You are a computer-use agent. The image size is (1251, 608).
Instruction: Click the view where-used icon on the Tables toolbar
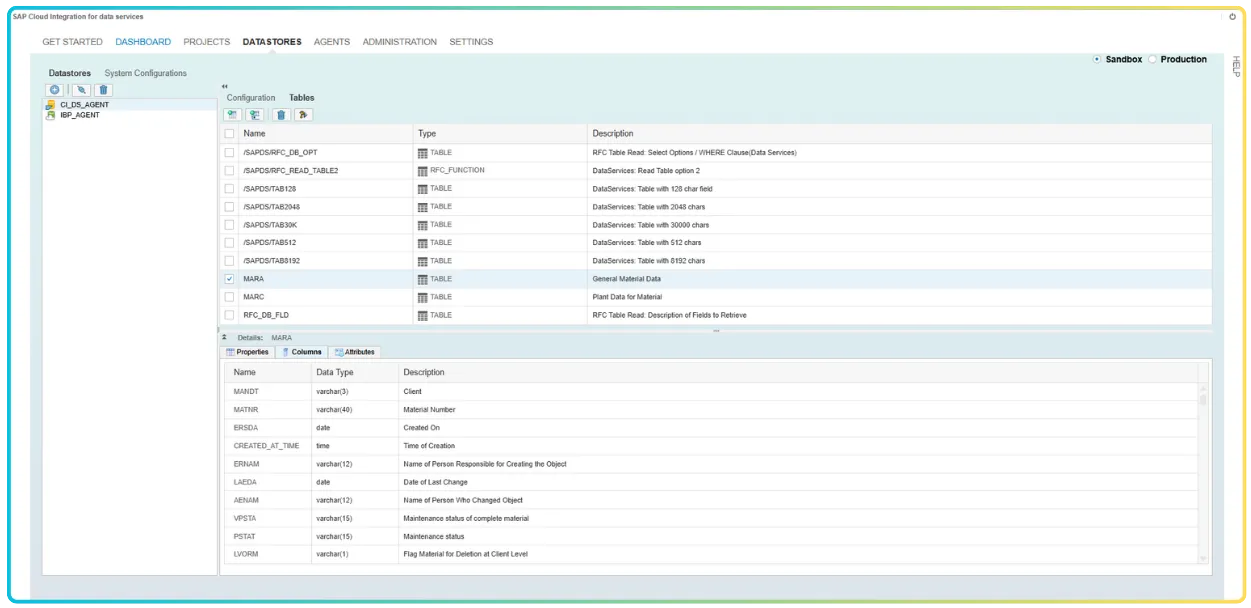[x=303, y=114]
